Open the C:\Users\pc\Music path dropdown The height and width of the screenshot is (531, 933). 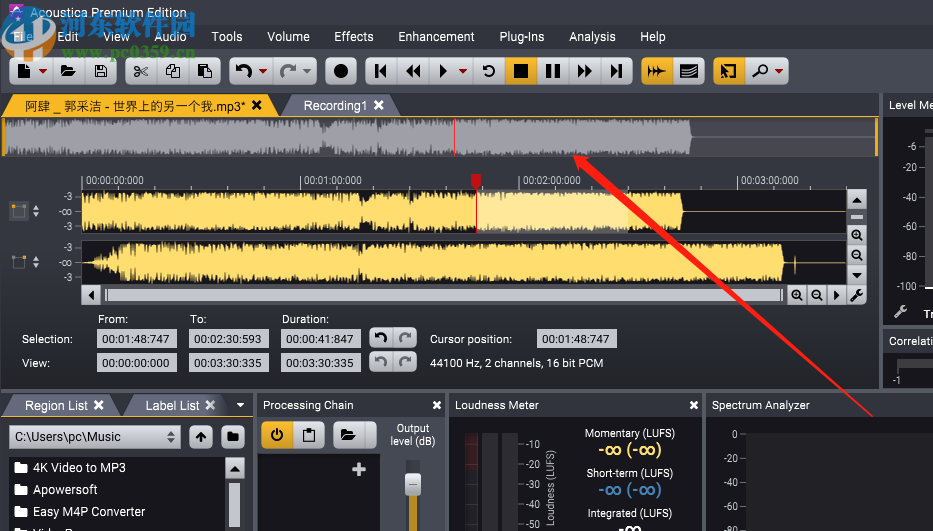tap(96, 437)
